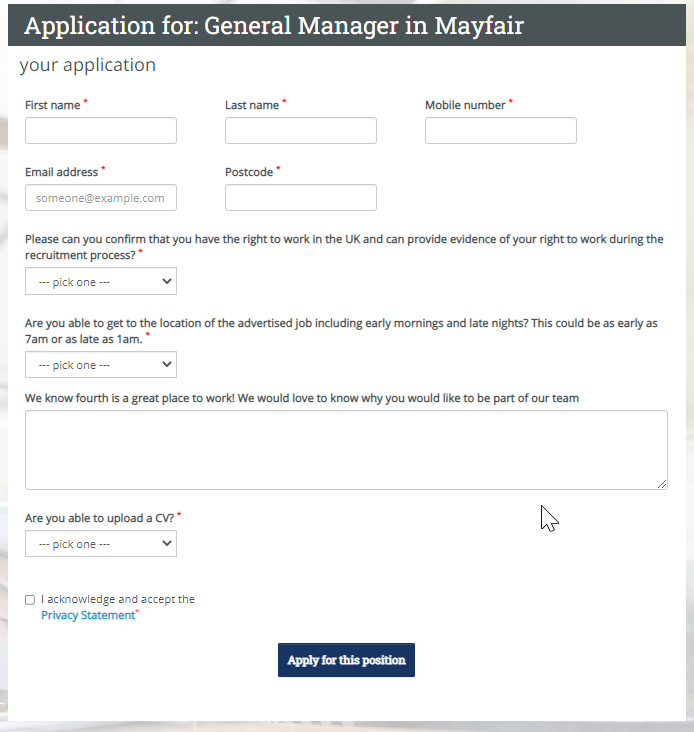This screenshot has height=732, width=694.
Task: Click the 'Are you able to upload a CV?' label
Action: pyautogui.click(x=99, y=518)
